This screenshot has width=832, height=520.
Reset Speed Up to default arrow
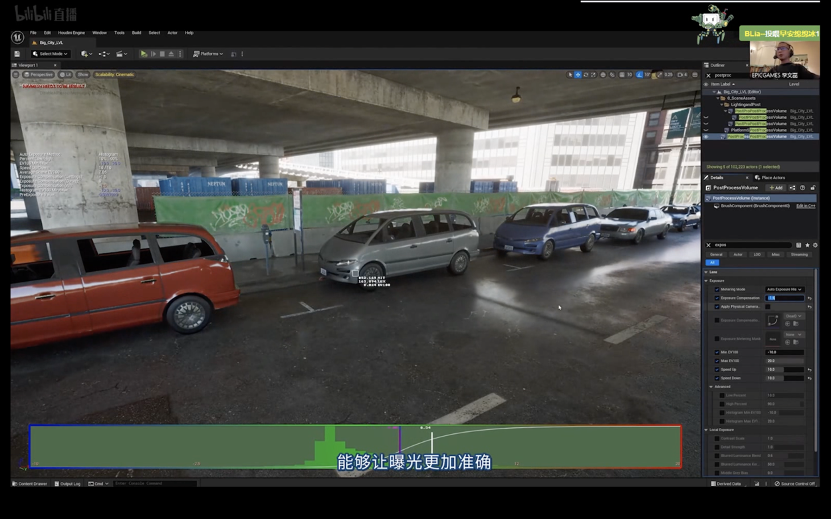pos(810,369)
